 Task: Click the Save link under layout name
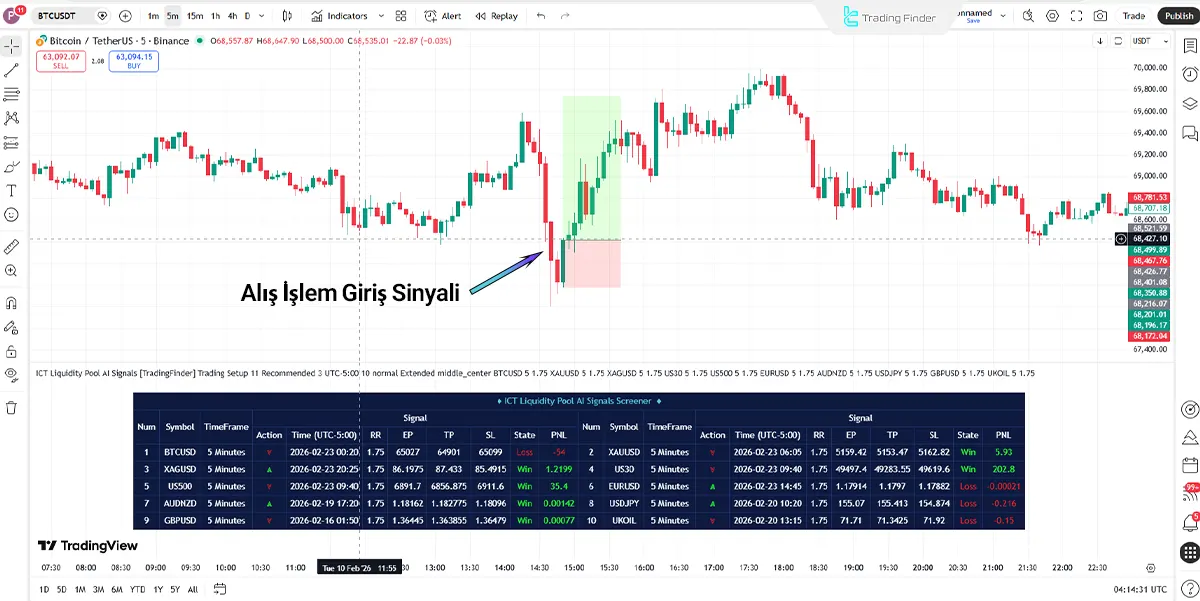[x=971, y=22]
